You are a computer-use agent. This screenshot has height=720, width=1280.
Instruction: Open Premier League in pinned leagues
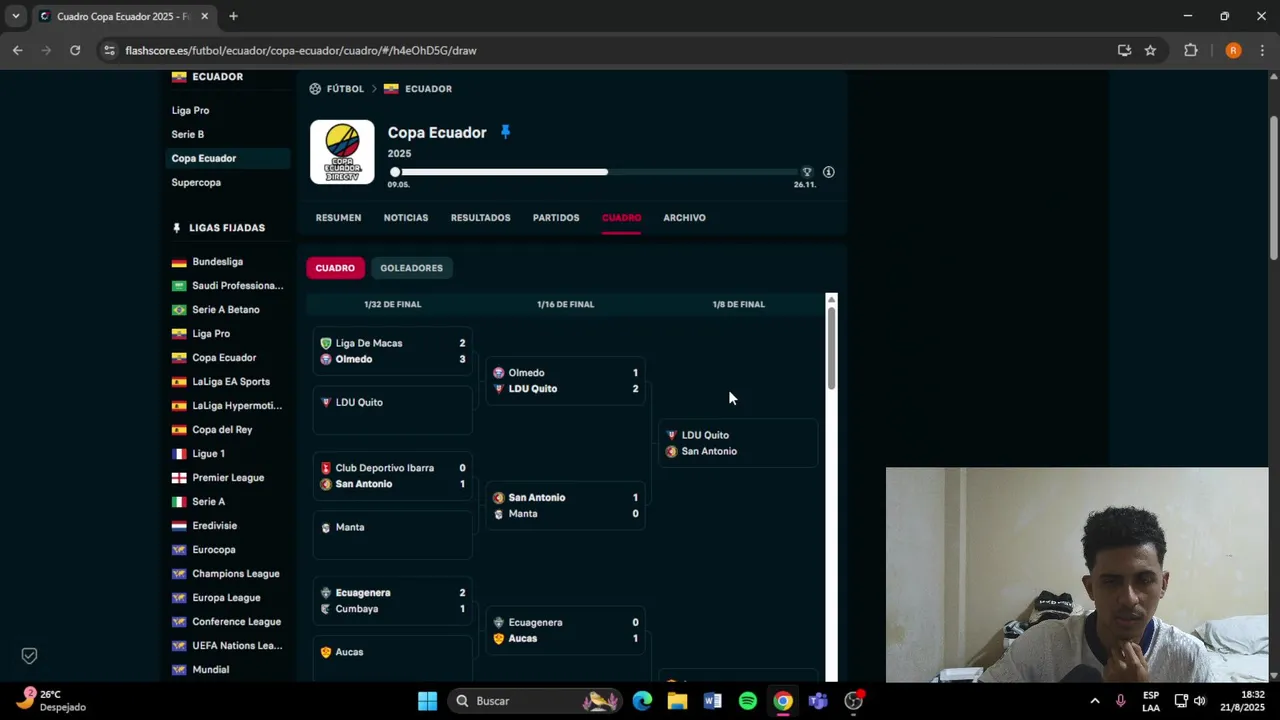pos(228,478)
